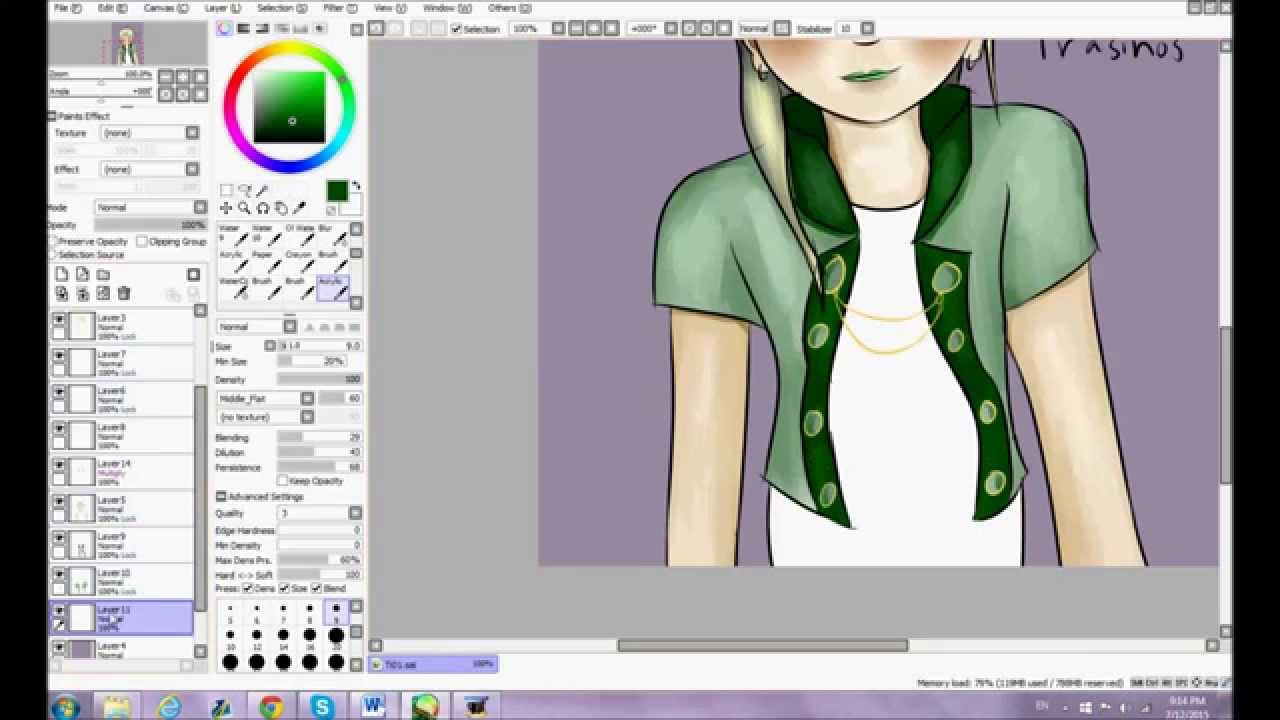The width and height of the screenshot is (1280, 720).
Task: Hide Layer7 with its eye icon
Action: [x=59, y=356]
